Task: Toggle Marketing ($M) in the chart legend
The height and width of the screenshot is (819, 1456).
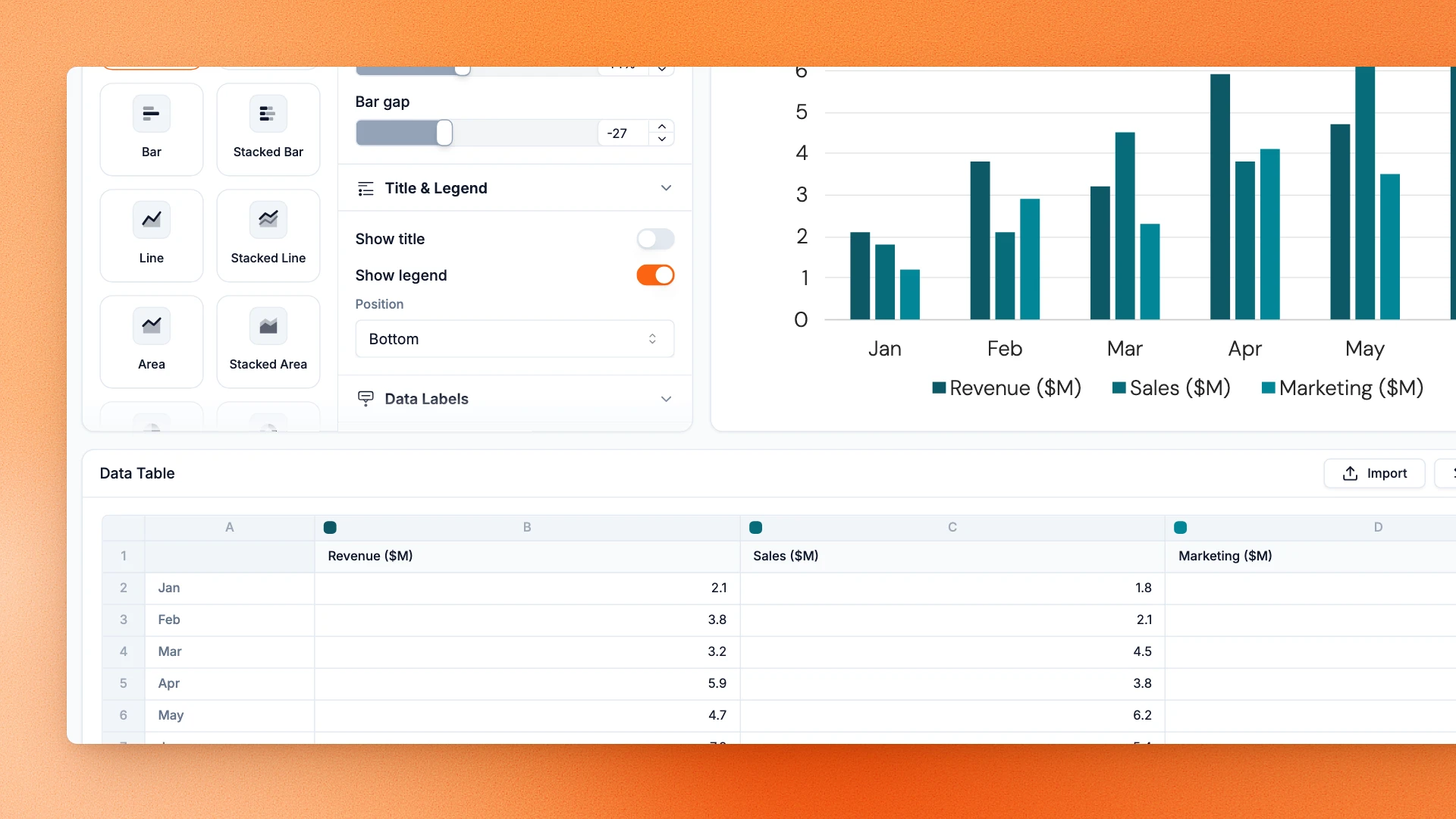Action: (x=1342, y=388)
